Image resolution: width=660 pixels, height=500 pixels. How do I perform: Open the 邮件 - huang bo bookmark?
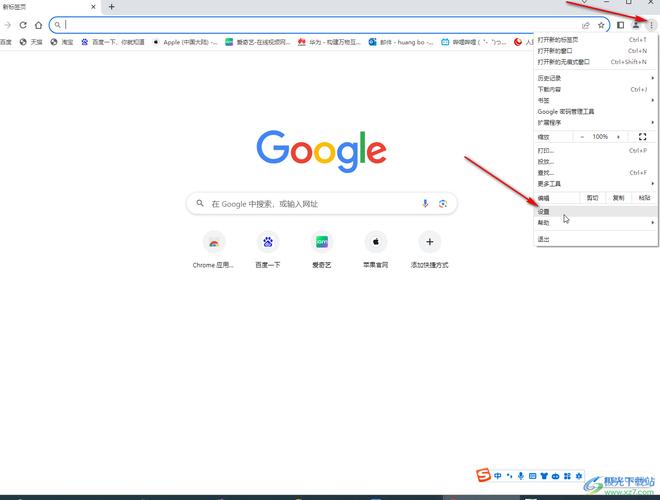(401, 42)
